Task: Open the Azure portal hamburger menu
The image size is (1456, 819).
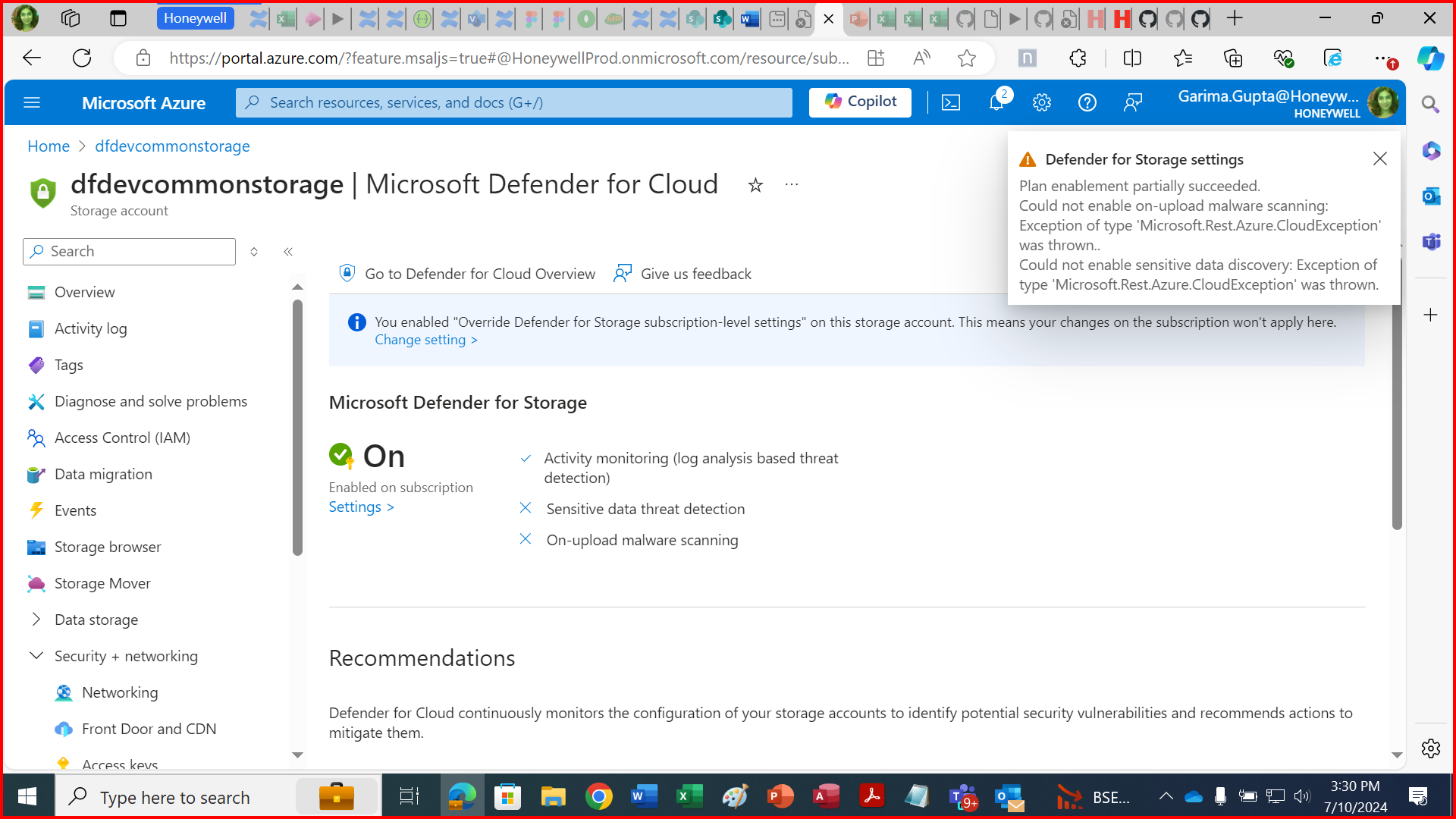Action: [32, 102]
